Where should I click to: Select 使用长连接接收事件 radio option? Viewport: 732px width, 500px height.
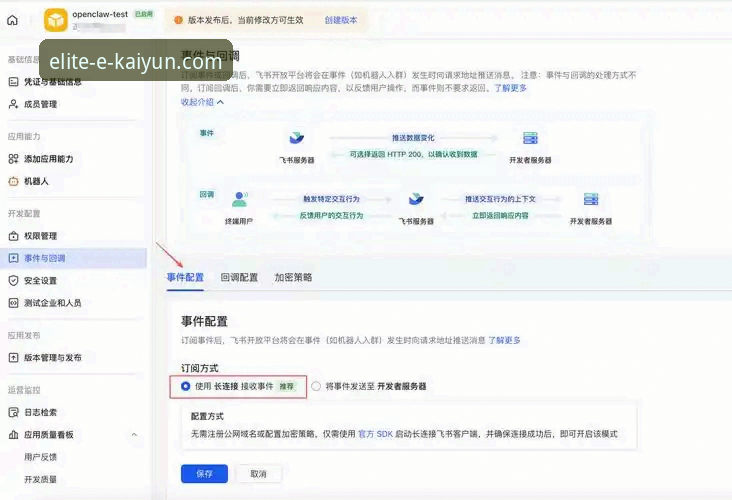185,386
